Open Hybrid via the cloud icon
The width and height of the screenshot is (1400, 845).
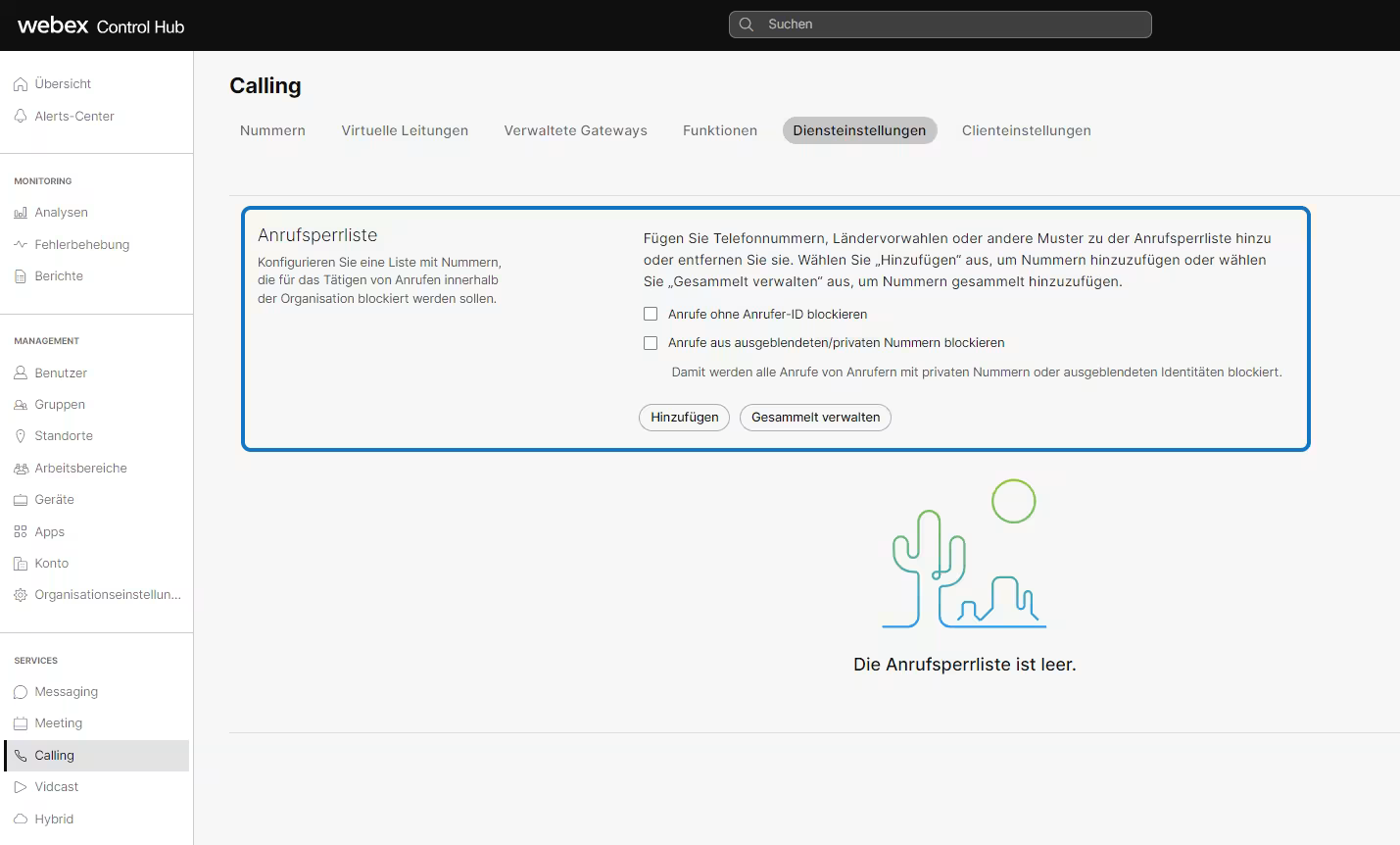[21, 820]
